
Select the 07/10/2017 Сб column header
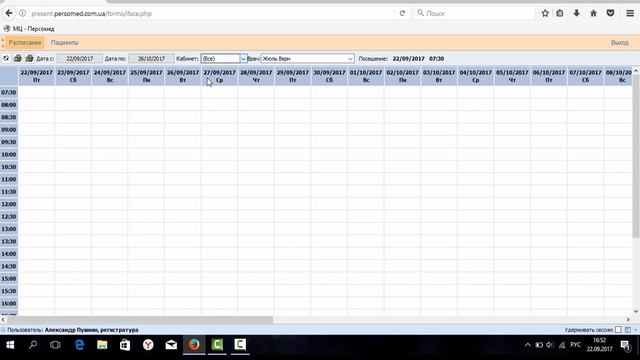[585, 76]
